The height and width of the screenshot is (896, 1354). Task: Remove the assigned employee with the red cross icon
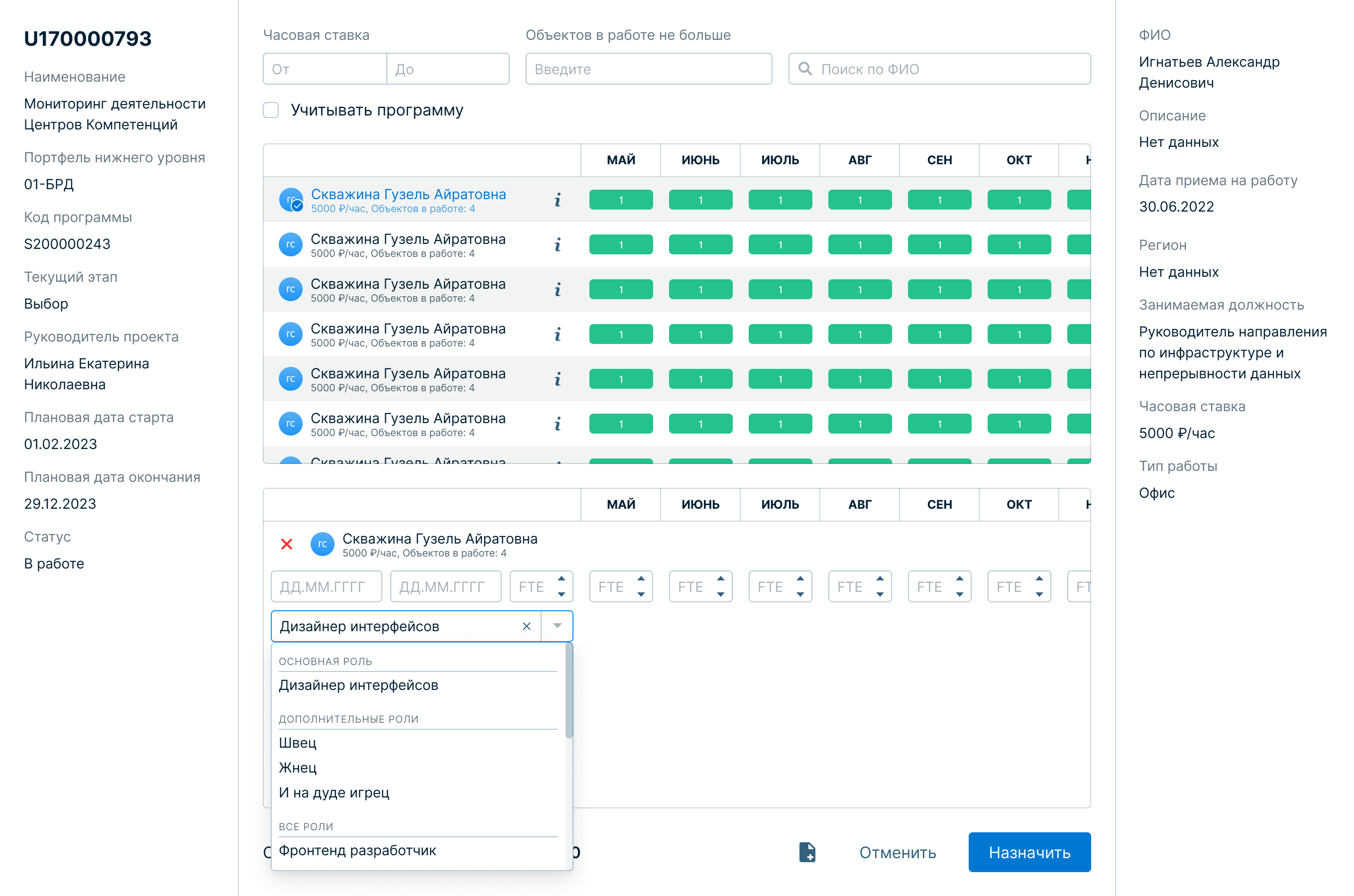click(287, 544)
